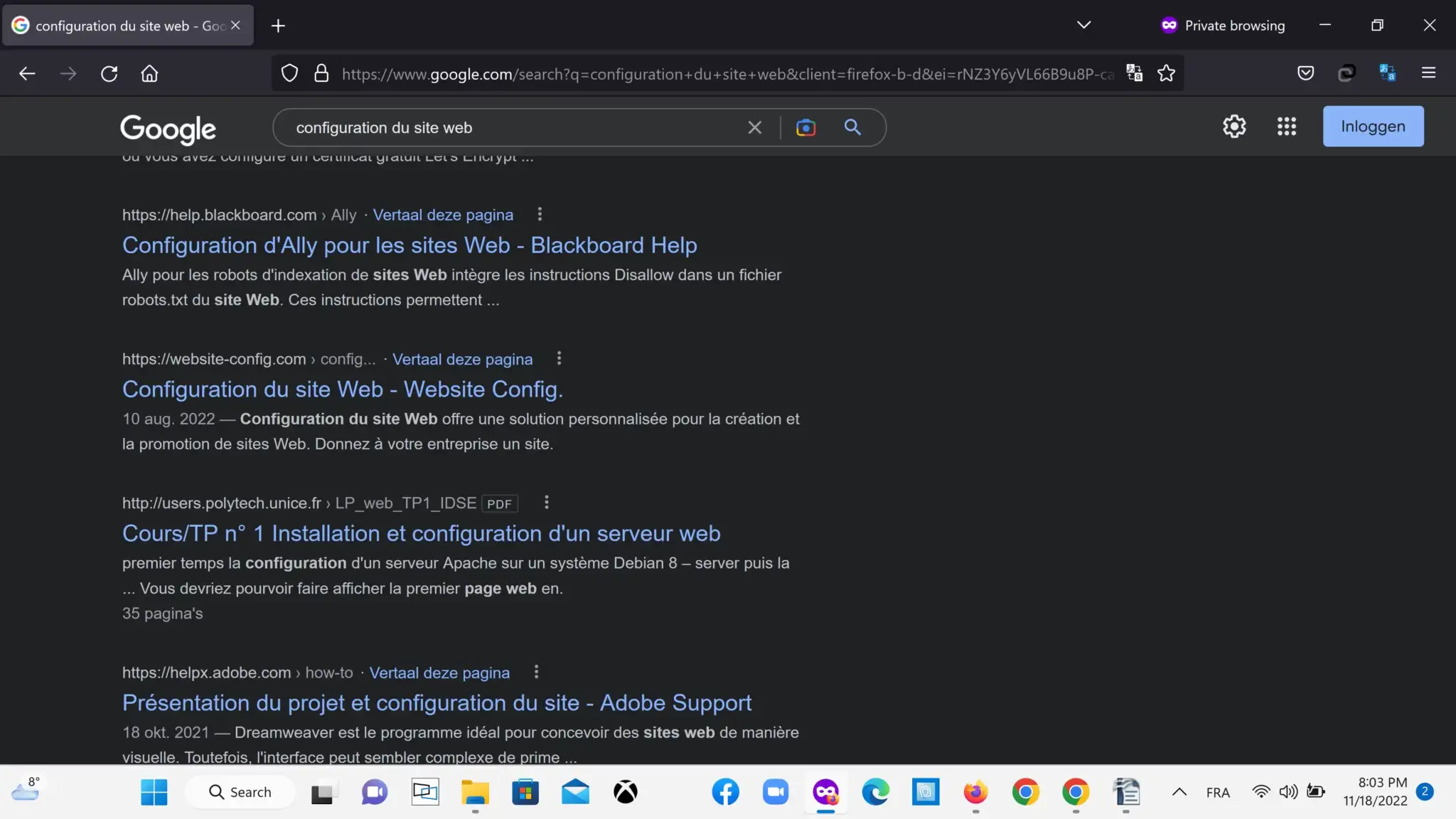The image size is (1456, 819).
Task: Open Firefox application menu
Action: click(x=1428, y=73)
